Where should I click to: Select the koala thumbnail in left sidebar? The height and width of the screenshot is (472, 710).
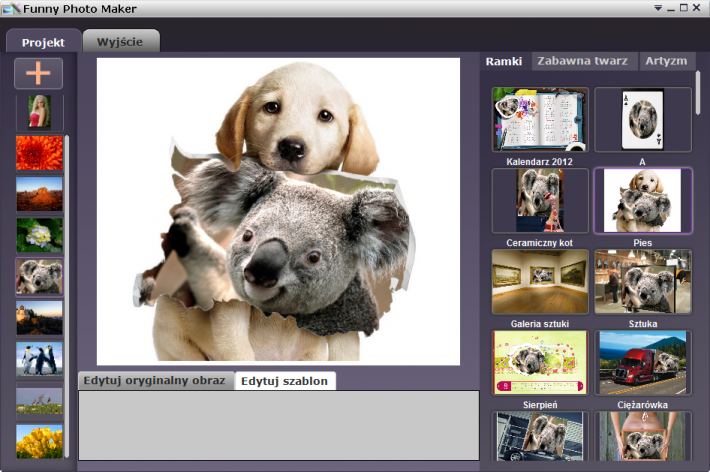click(39, 277)
